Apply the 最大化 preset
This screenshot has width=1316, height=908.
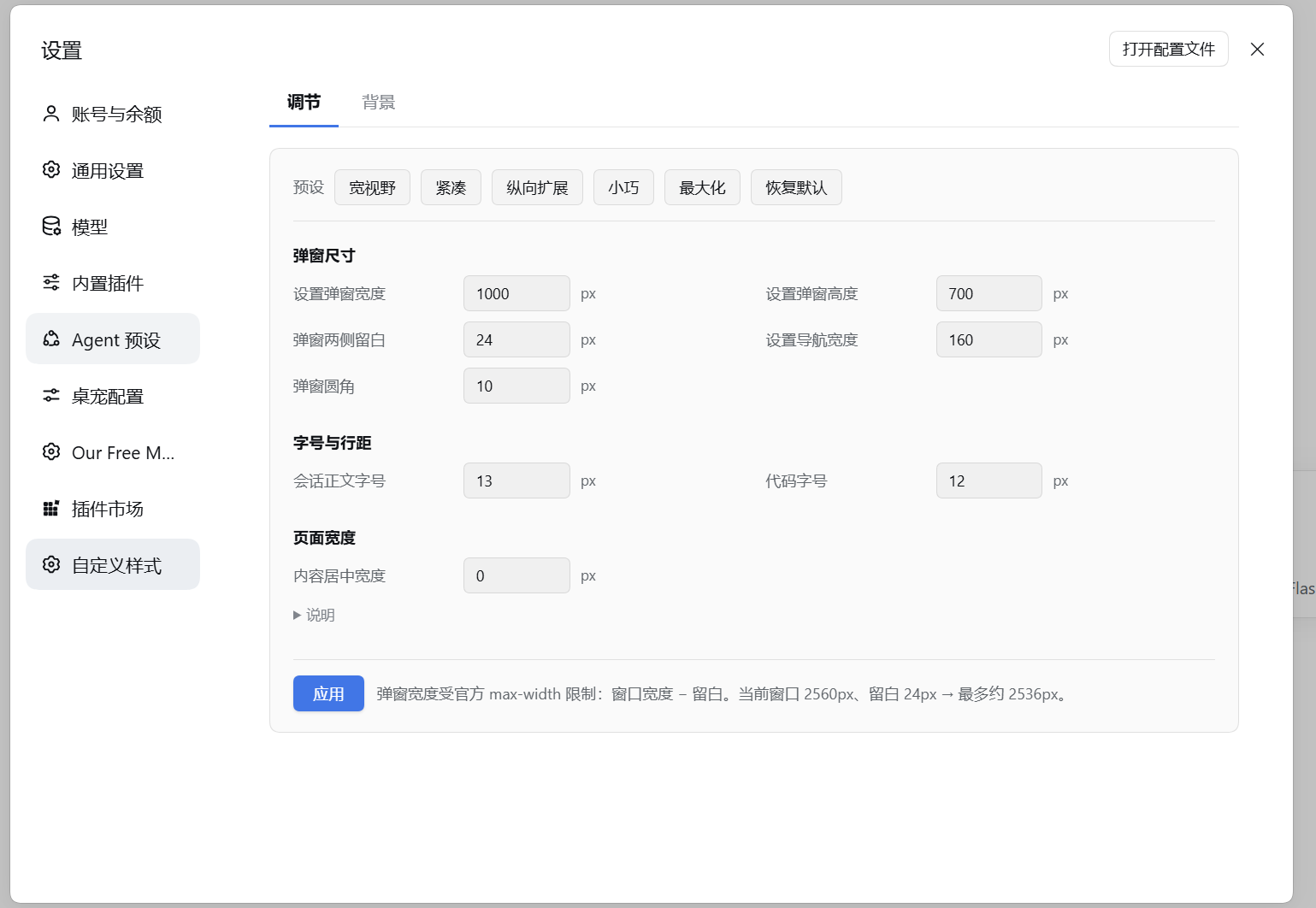[x=702, y=187]
